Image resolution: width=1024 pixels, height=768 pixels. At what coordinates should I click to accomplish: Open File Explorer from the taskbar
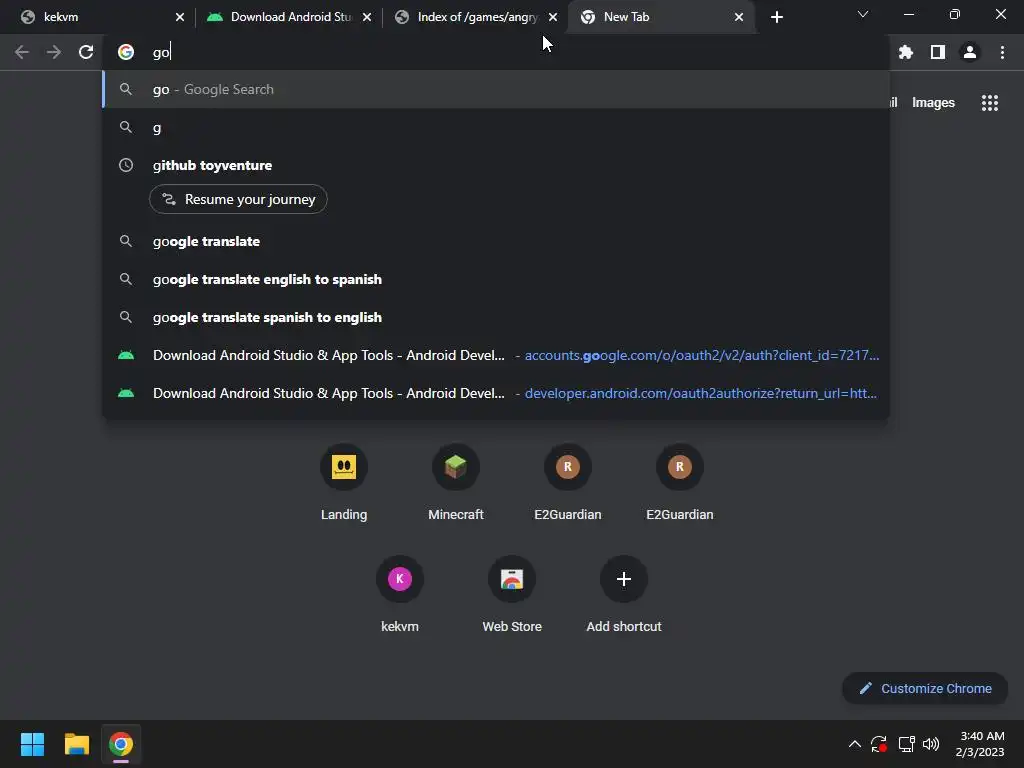pyautogui.click(x=76, y=744)
